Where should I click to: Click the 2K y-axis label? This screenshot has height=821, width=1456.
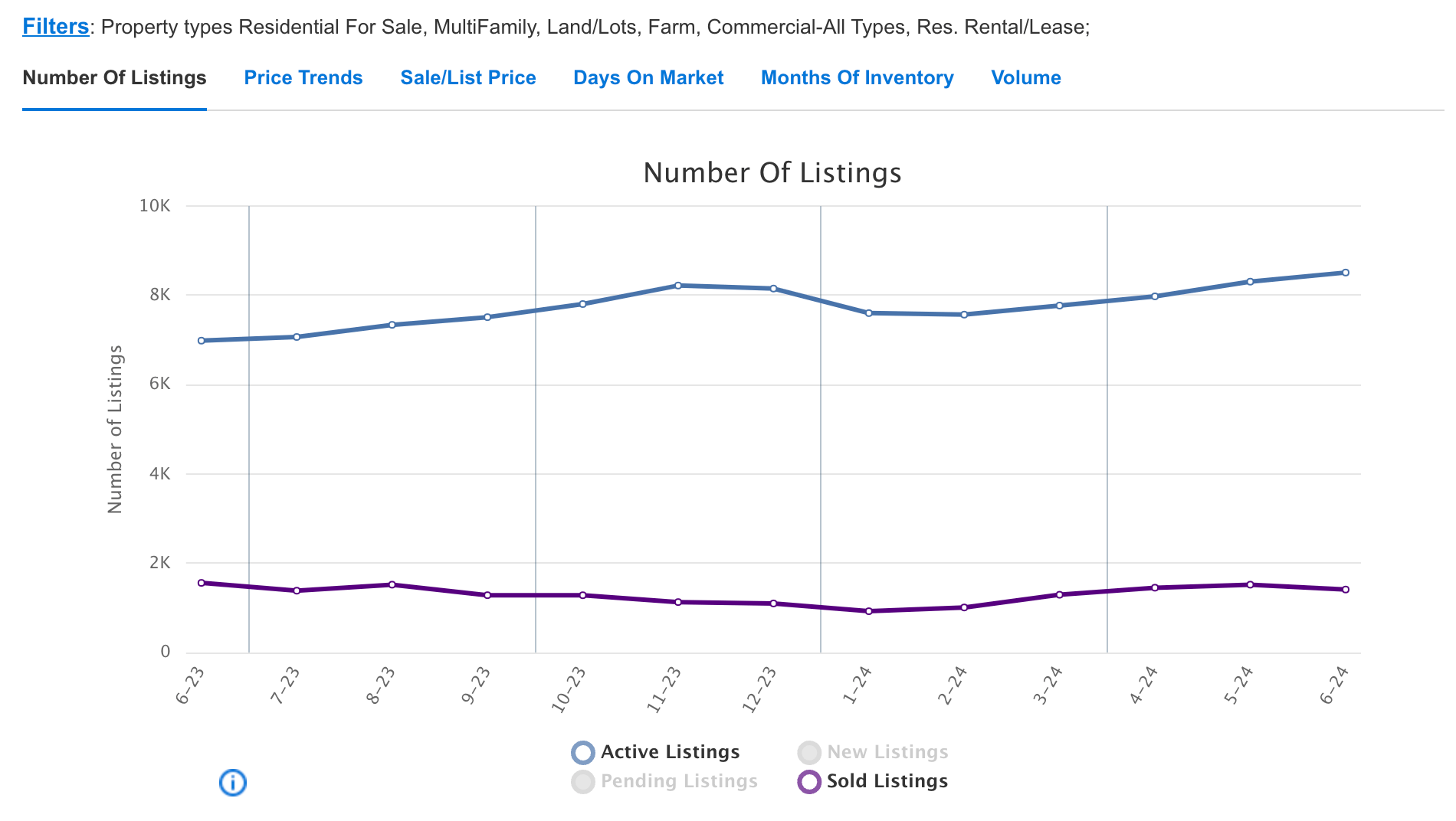tap(160, 563)
